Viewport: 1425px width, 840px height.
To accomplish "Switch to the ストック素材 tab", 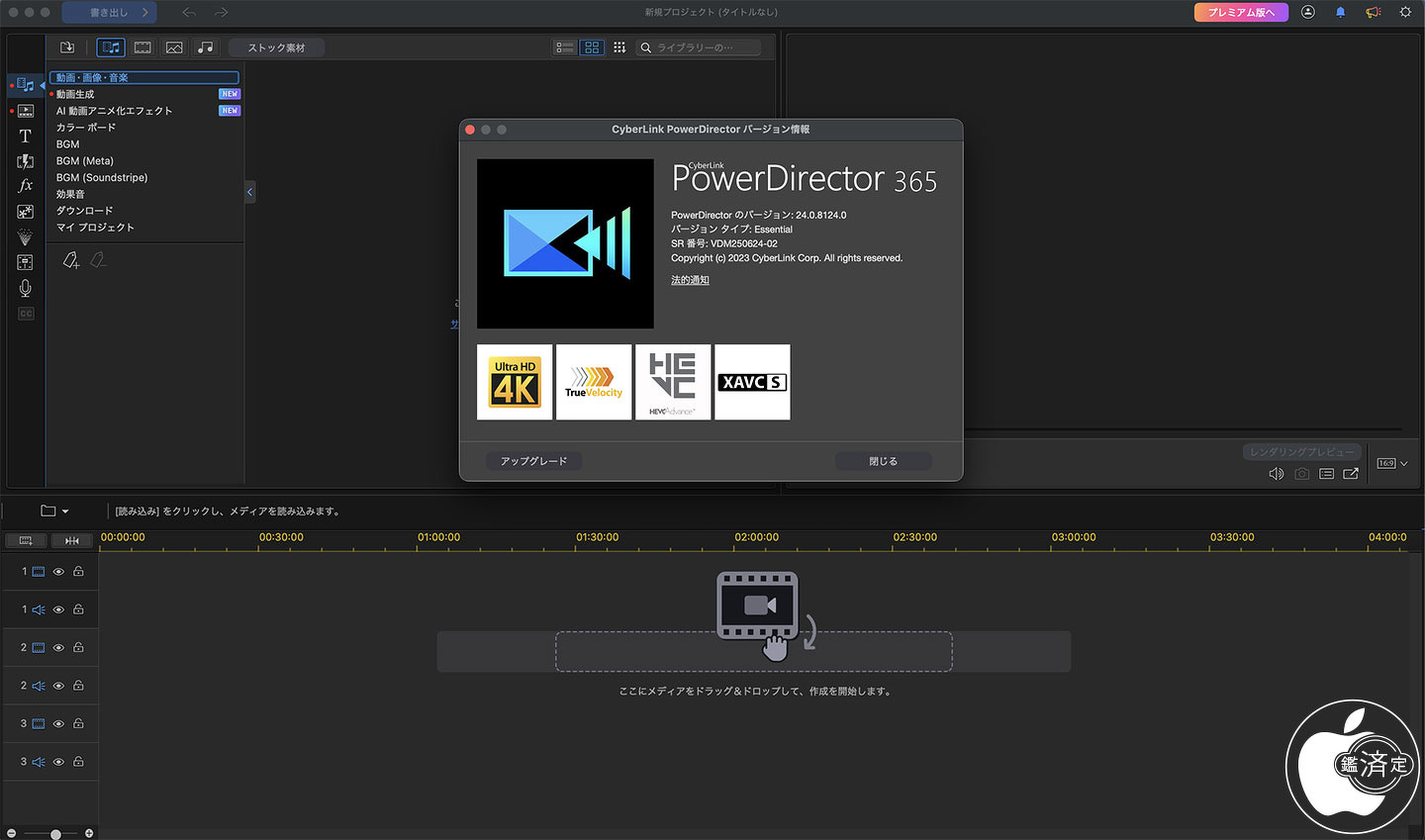I will pyautogui.click(x=276, y=47).
